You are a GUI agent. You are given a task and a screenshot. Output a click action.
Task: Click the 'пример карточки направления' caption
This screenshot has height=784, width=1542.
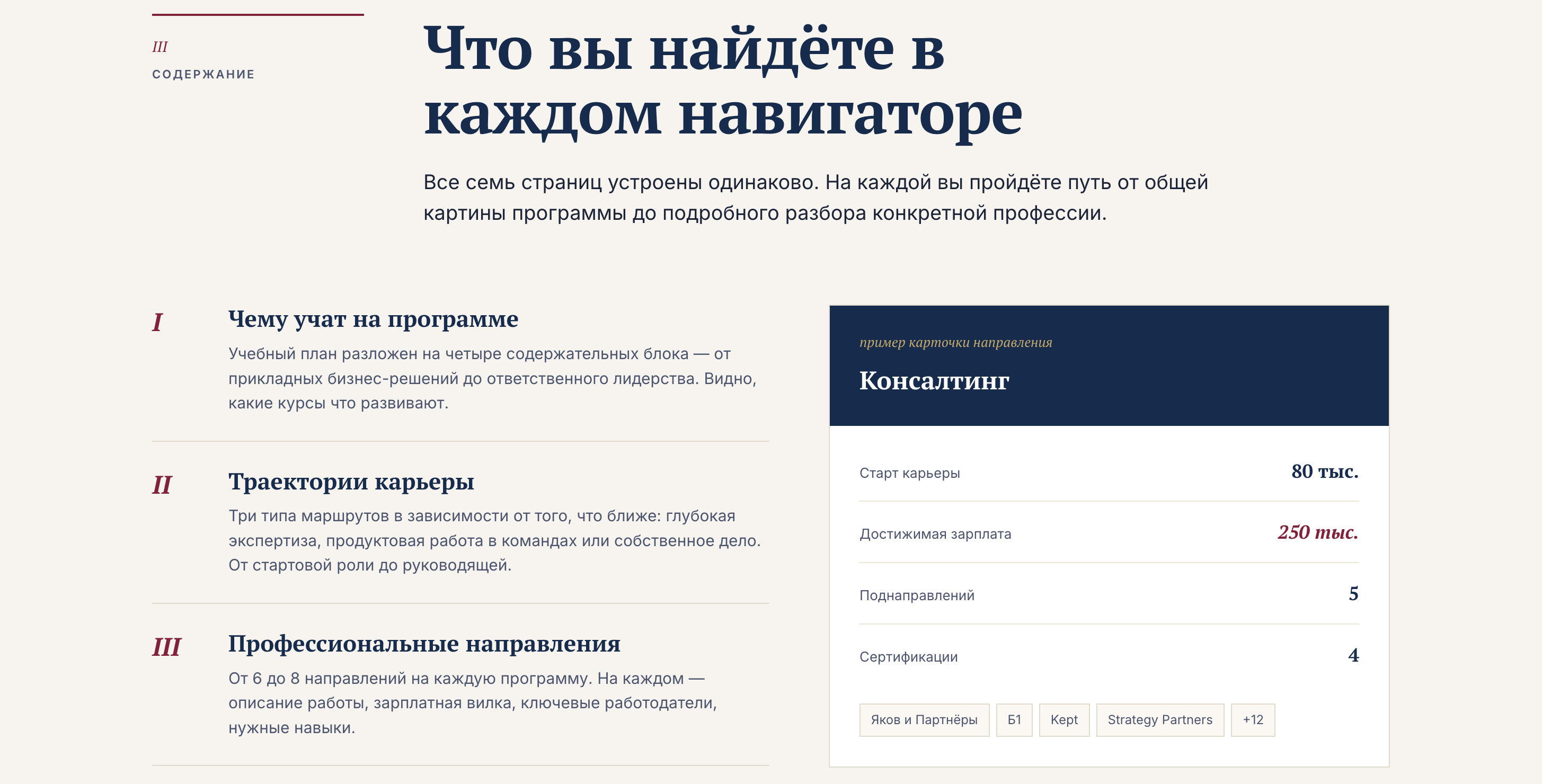tap(955, 342)
